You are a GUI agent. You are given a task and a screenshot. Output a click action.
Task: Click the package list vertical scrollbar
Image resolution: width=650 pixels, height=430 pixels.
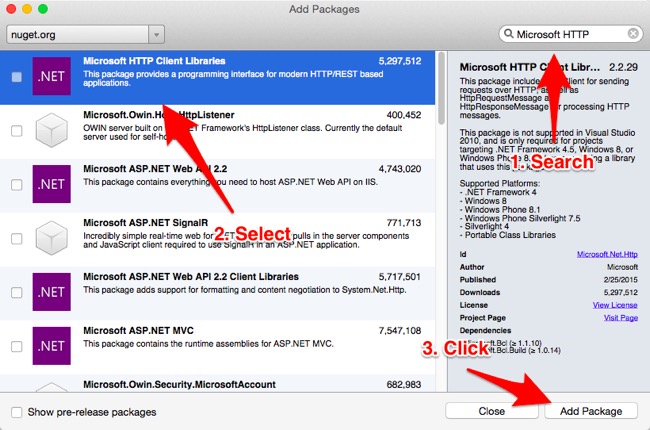(x=441, y=88)
